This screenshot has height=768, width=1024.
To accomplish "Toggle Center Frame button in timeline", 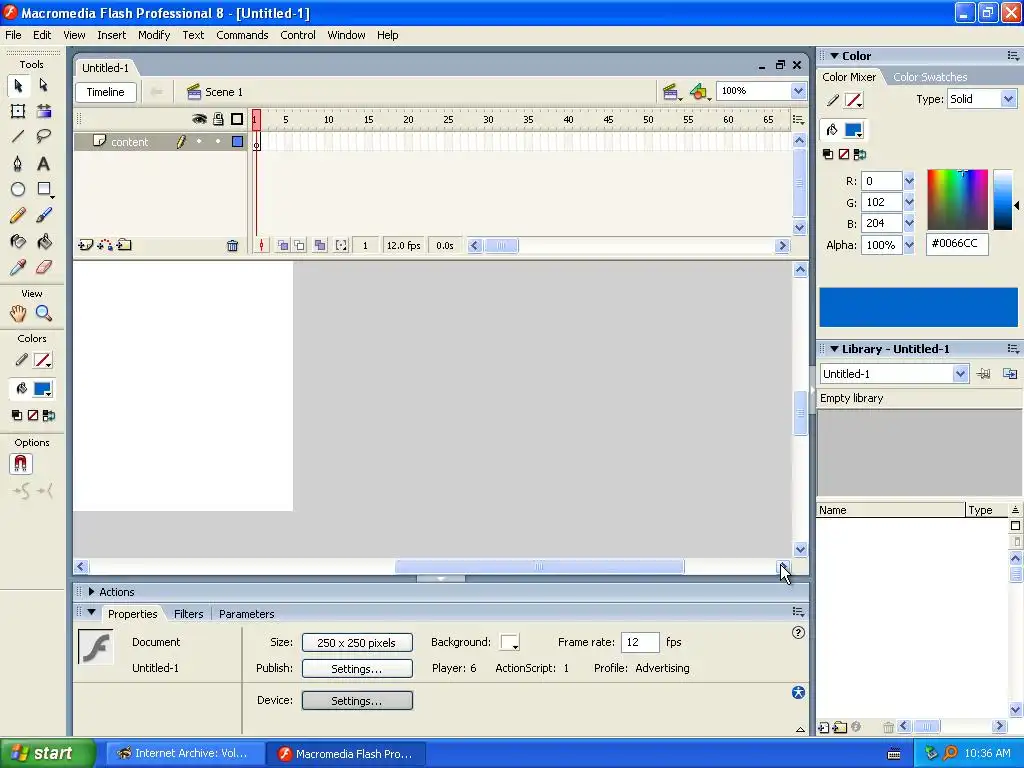I will 261,246.
